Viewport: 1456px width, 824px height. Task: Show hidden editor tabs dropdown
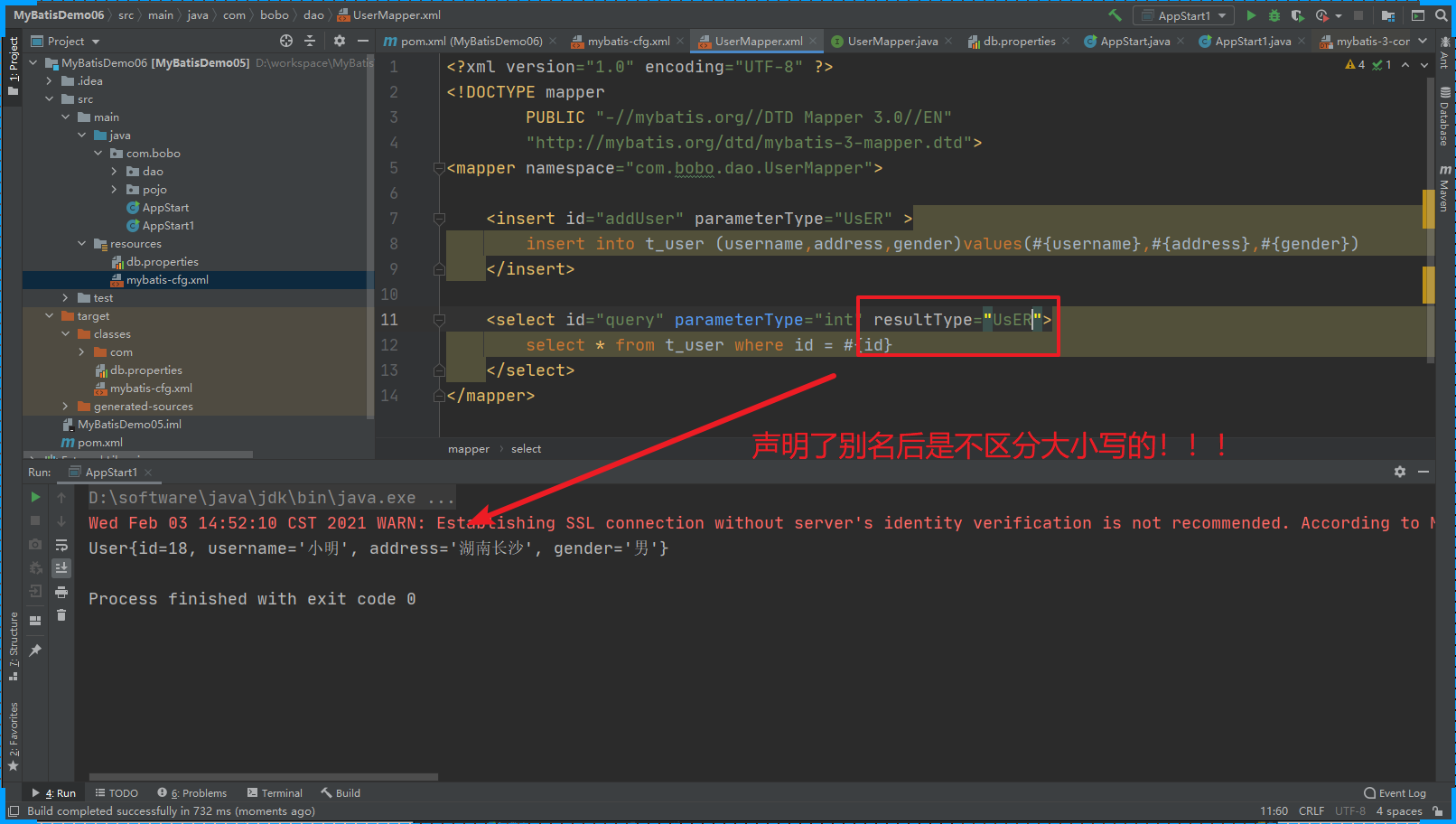click(1423, 41)
